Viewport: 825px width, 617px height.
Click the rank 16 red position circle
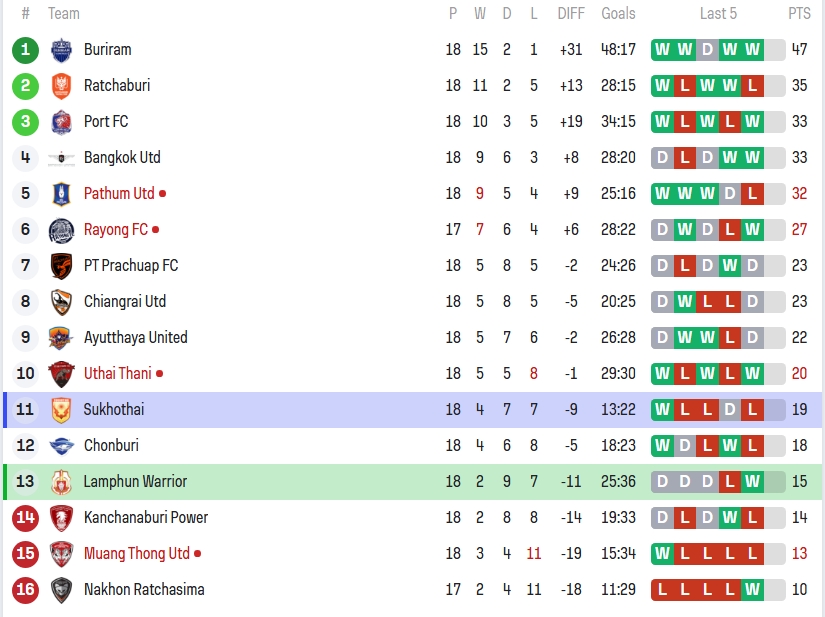(26, 590)
